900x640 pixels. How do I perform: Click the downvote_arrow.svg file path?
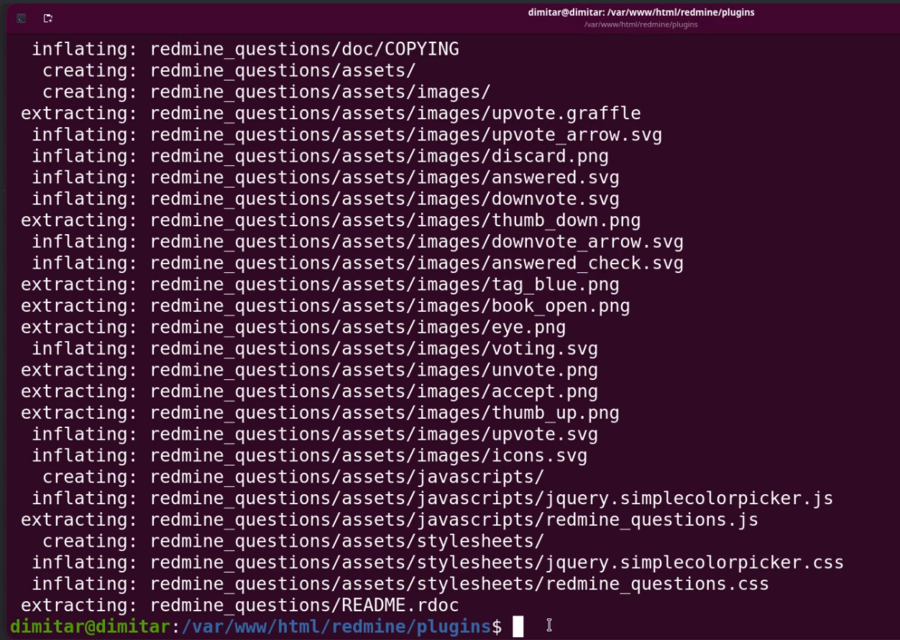tap(417, 242)
